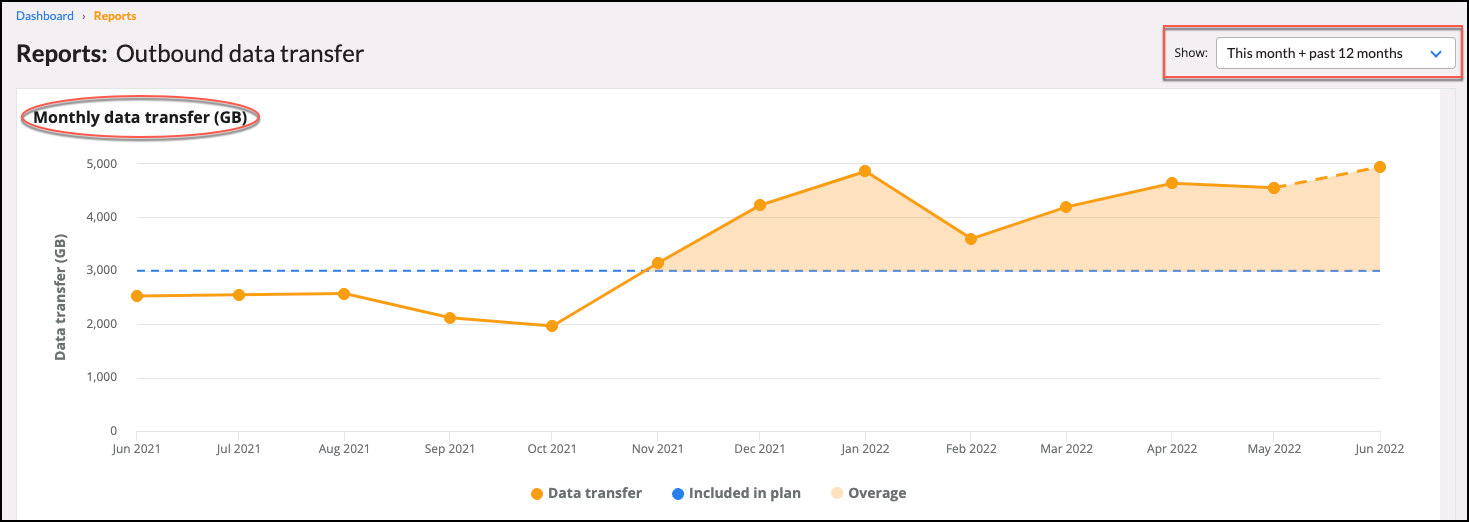
Task: Open the Dashboard breadcrumb link
Action: click(x=45, y=16)
